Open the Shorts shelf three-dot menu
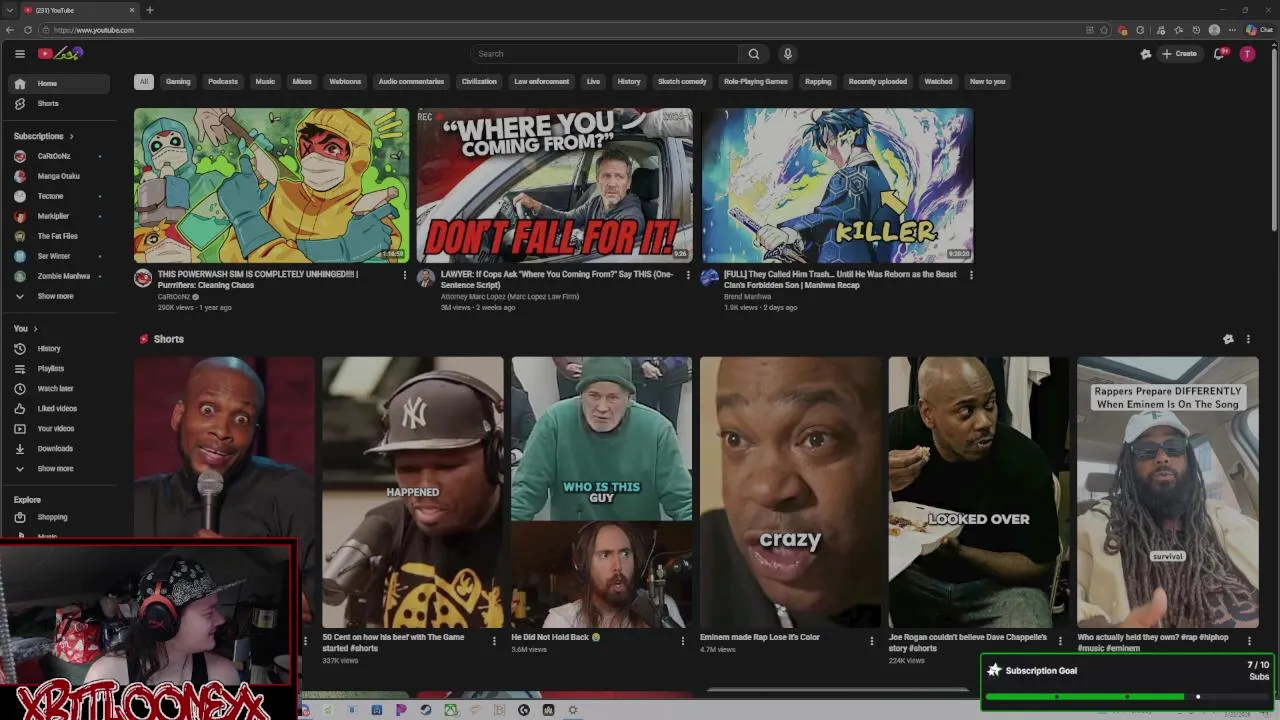Viewport: 1280px width, 720px height. click(x=1248, y=339)
